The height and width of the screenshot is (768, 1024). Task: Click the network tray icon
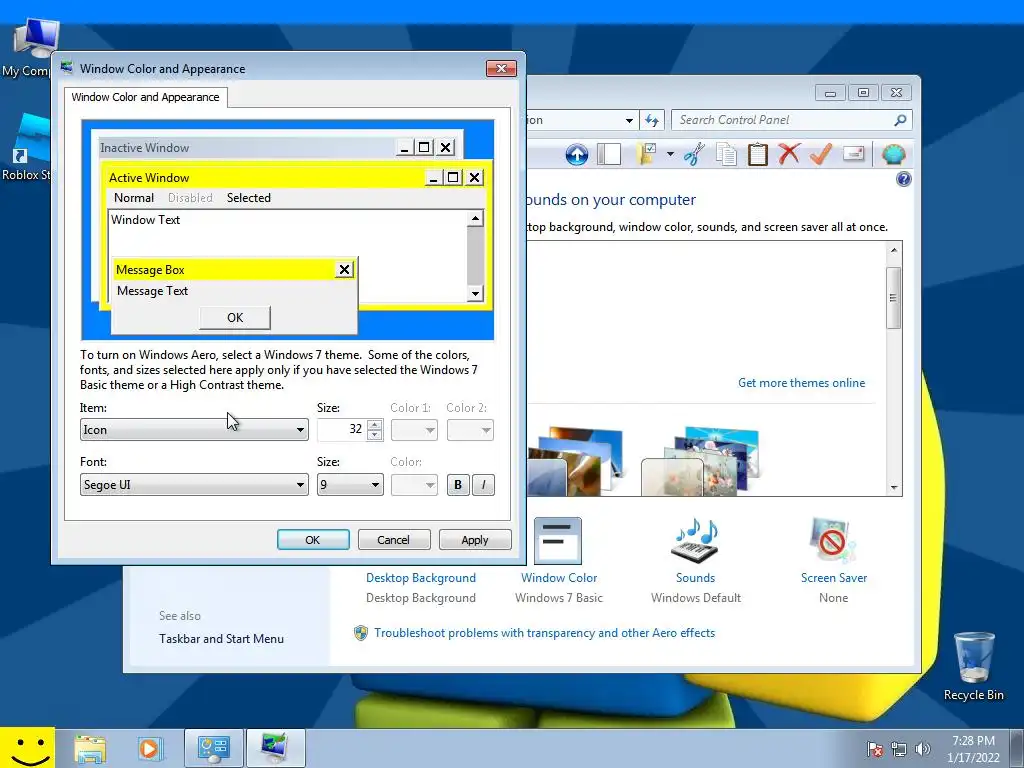point(899,749)
